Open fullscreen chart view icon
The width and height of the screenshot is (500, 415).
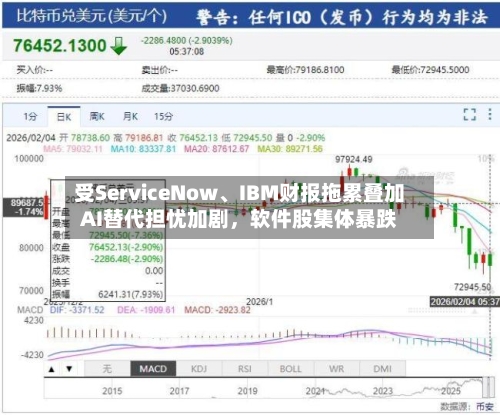(470, 114)
